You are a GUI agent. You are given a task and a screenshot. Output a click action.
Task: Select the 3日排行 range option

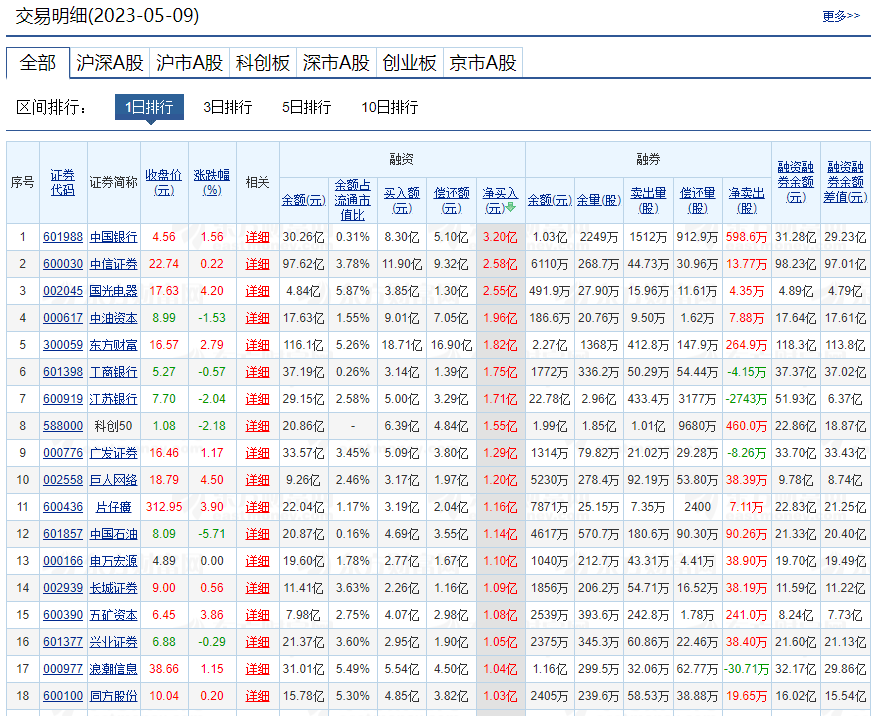coord(227,107)
